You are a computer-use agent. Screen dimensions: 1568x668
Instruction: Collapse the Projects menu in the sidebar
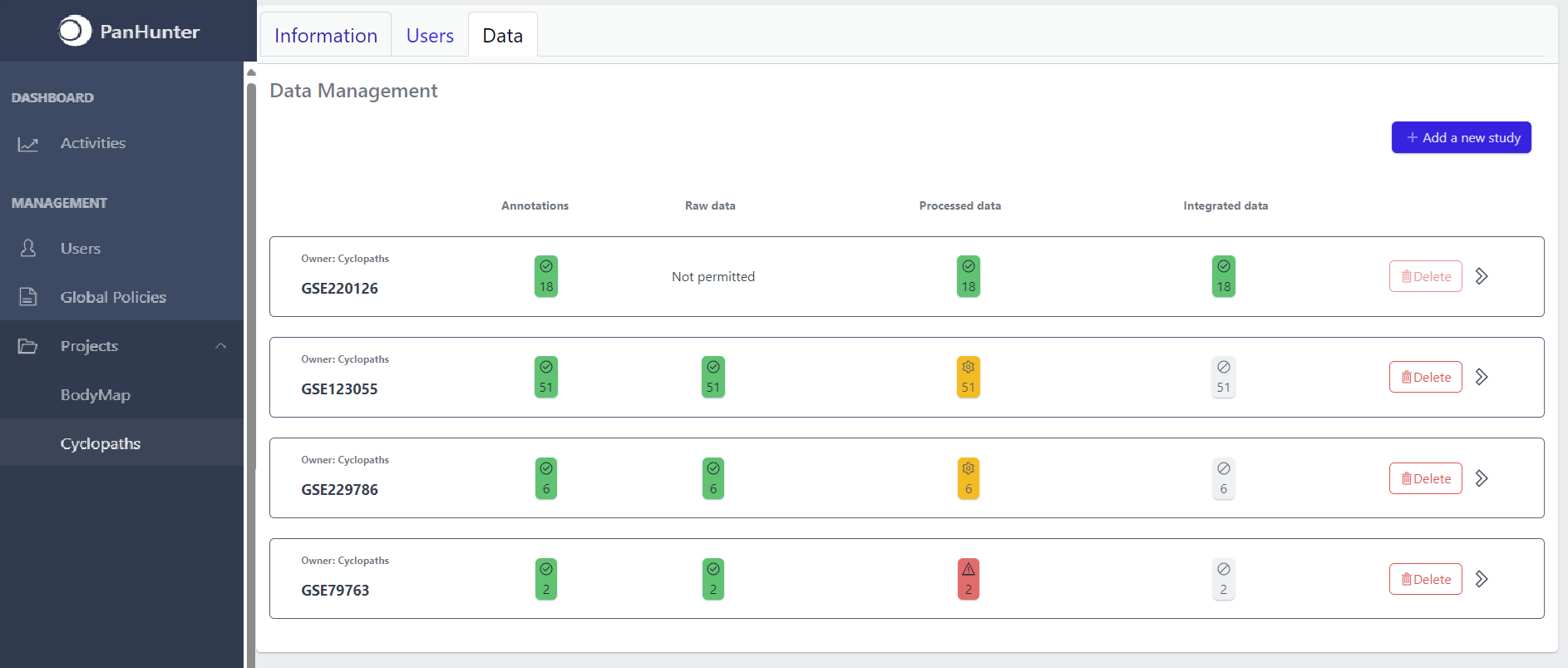click(220, 346)
